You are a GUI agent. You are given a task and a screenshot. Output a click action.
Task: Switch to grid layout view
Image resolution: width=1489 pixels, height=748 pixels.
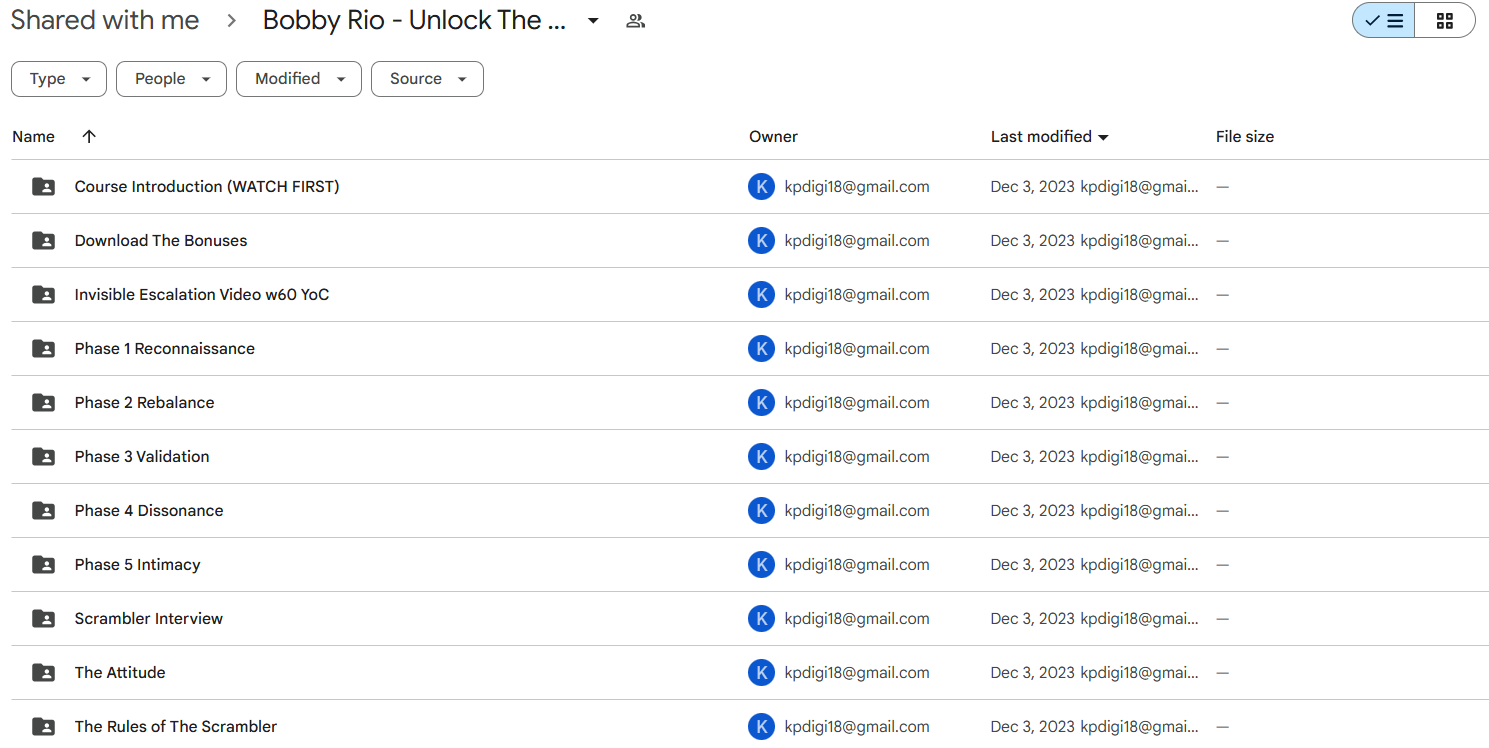coord(1445,21)
